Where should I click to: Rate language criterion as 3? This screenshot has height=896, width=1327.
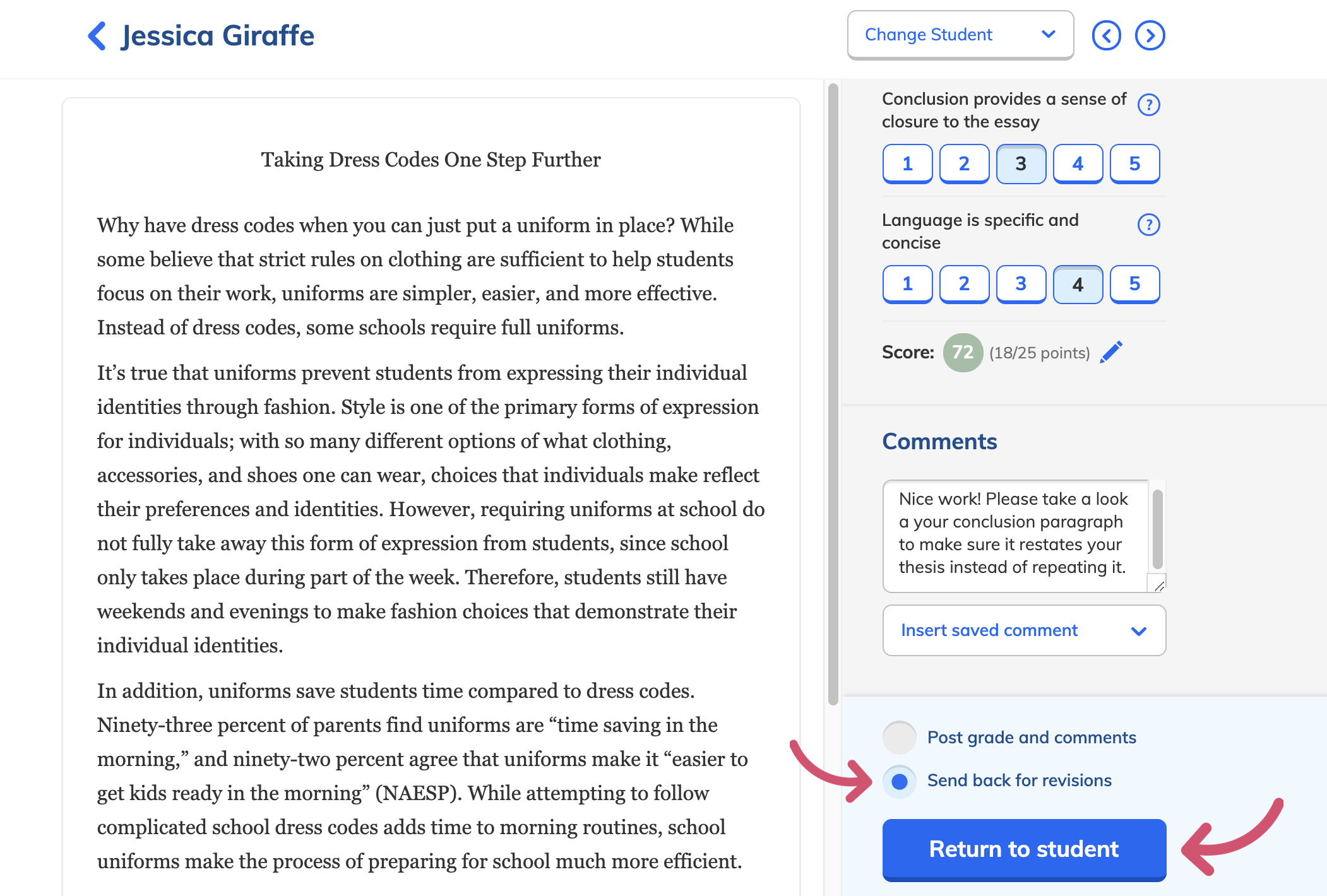coord(1021,284)
